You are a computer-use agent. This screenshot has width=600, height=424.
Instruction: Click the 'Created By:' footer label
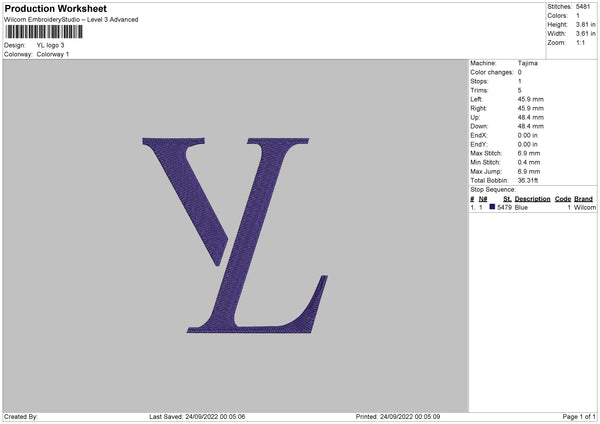pos(21,417)
